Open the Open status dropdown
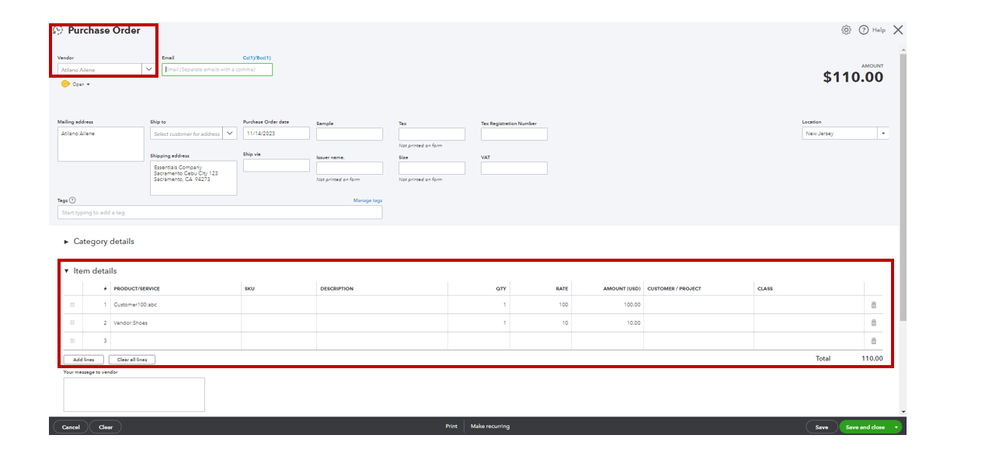Screen dimensions: 999x449 click(81, 84)
